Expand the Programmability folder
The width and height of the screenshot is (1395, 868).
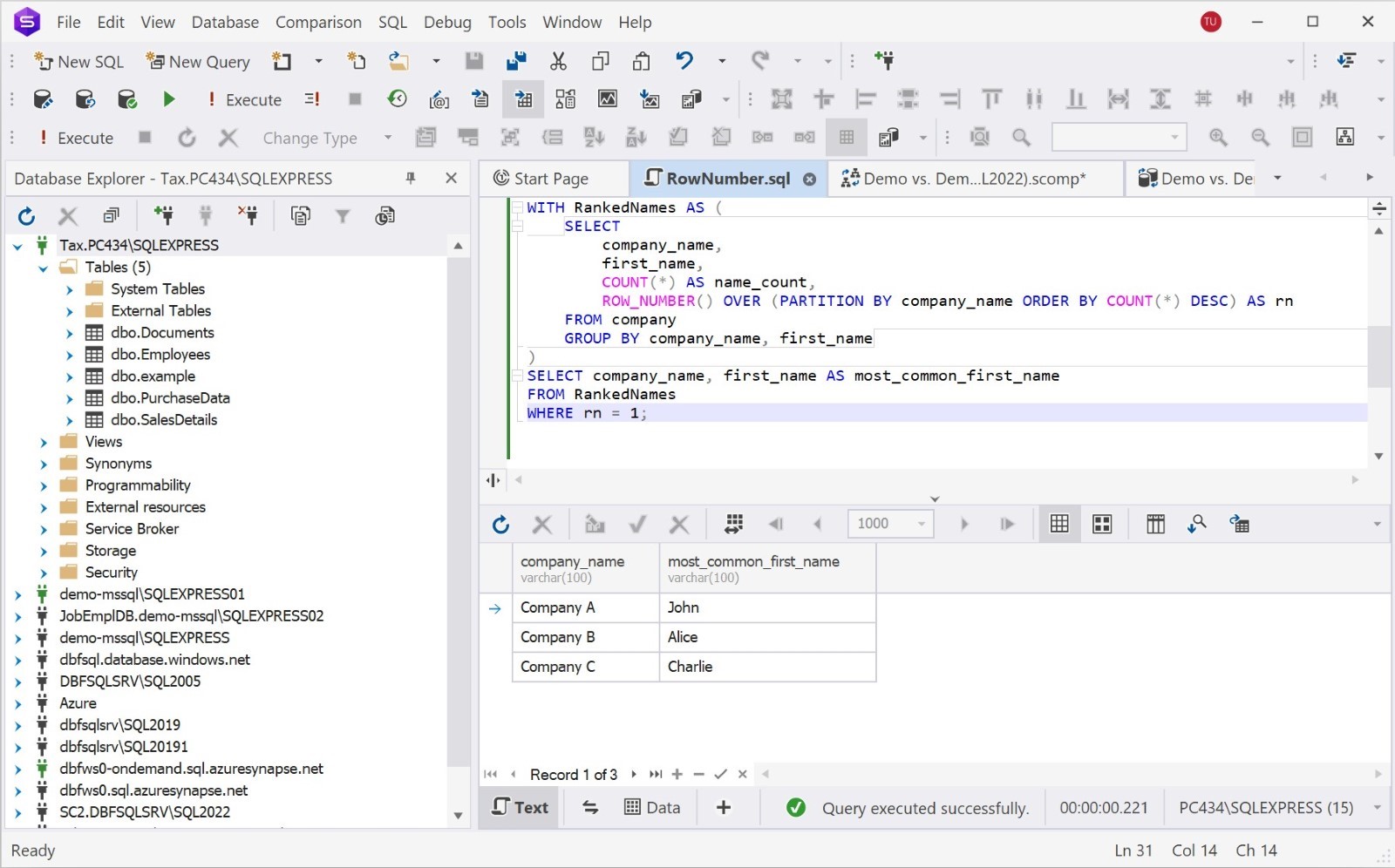click(44, 486)
